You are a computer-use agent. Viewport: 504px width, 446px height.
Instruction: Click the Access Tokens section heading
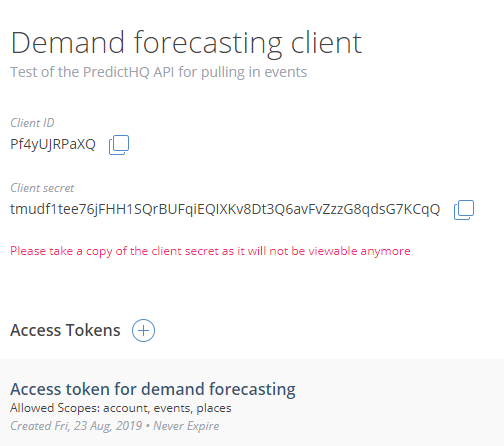pos(65,330)
